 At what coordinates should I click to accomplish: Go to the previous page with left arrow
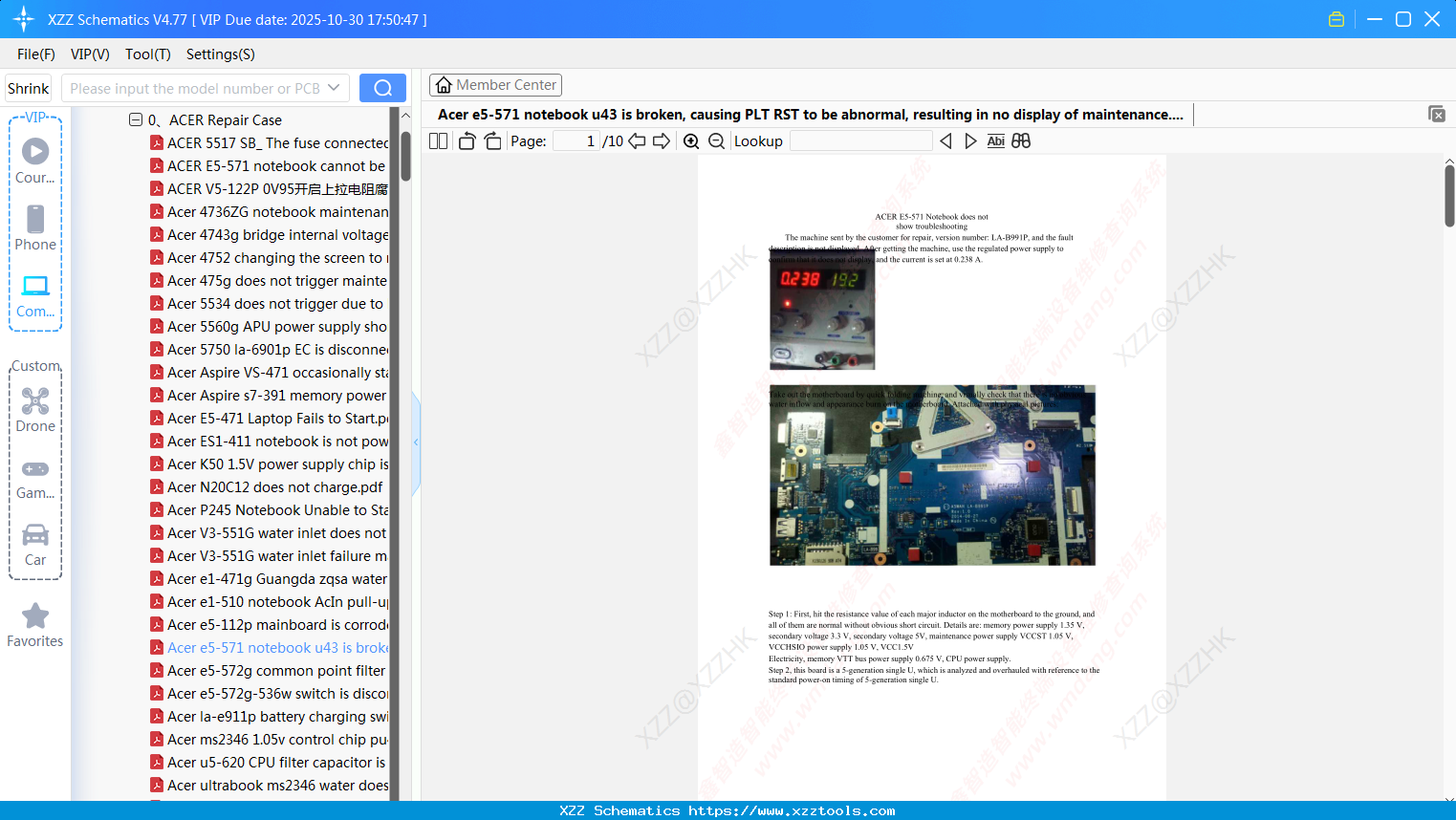(637, 141)
